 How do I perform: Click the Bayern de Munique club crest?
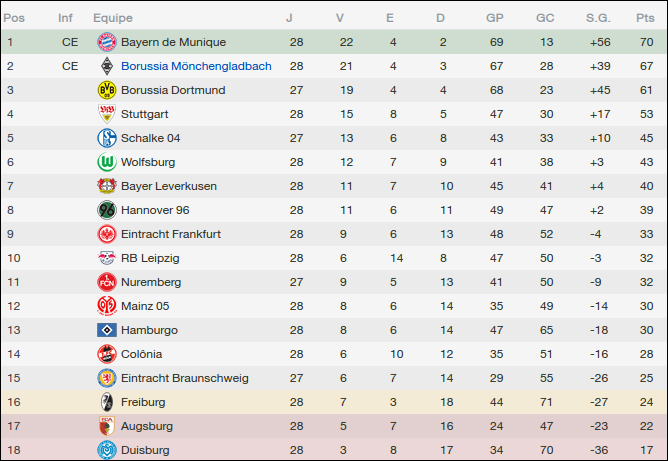(106, 42)
